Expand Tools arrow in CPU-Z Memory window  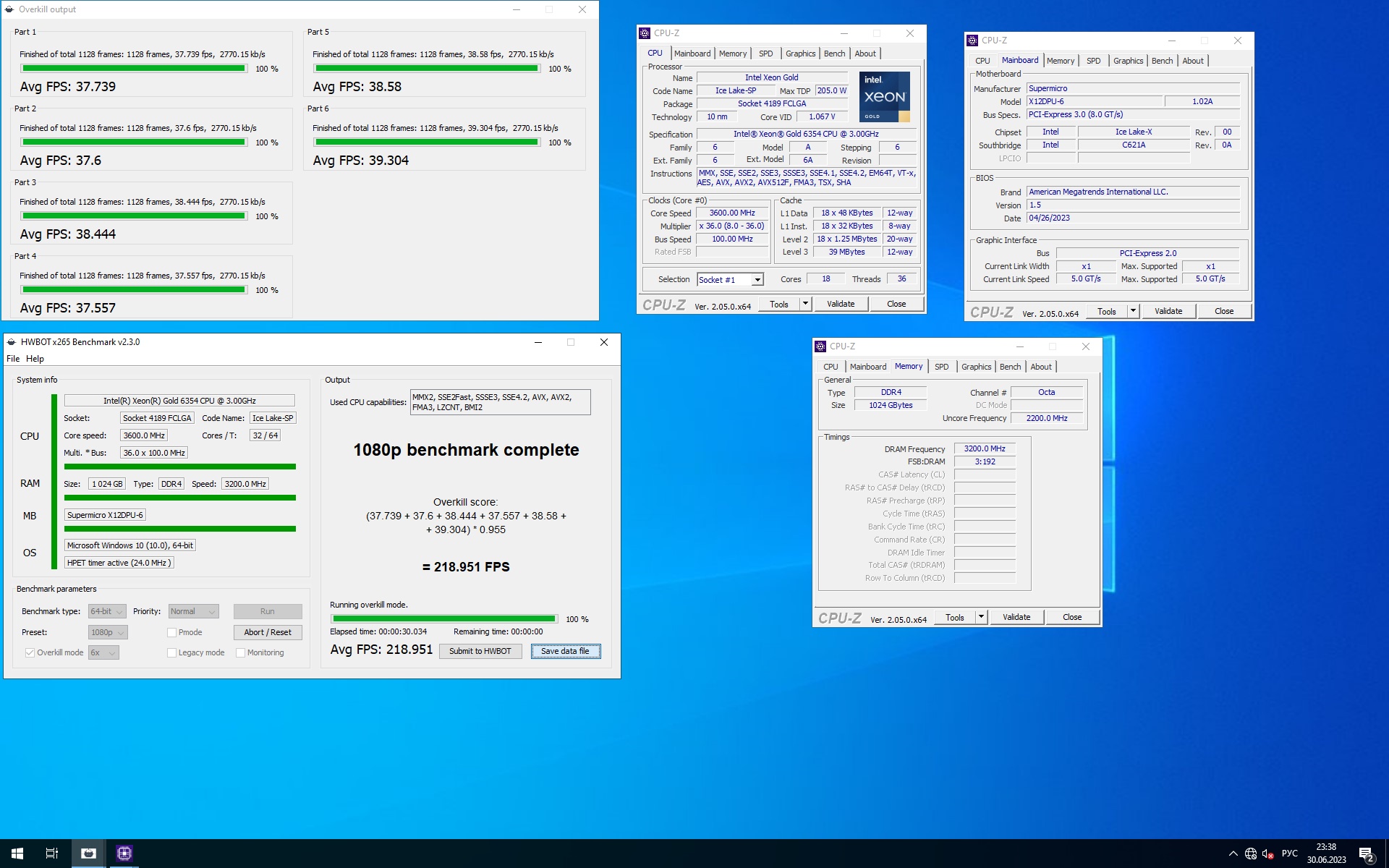point(981,617)
